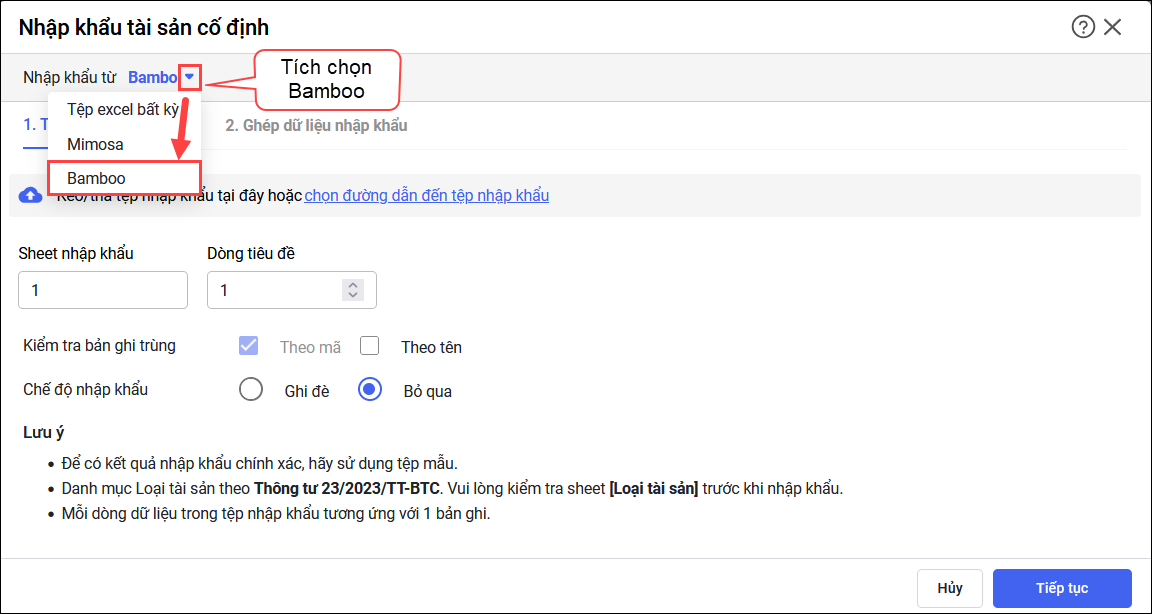
Task: Enable the 'Theo tên' duplicate check
Action: 370,346
